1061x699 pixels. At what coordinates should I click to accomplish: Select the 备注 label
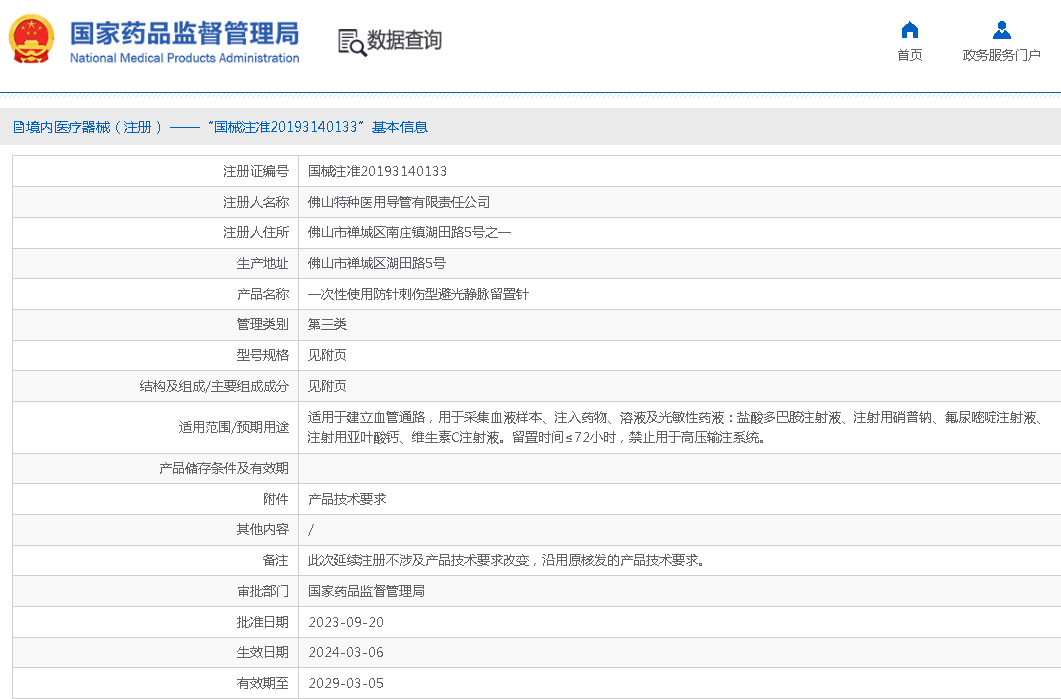[275, 560]
